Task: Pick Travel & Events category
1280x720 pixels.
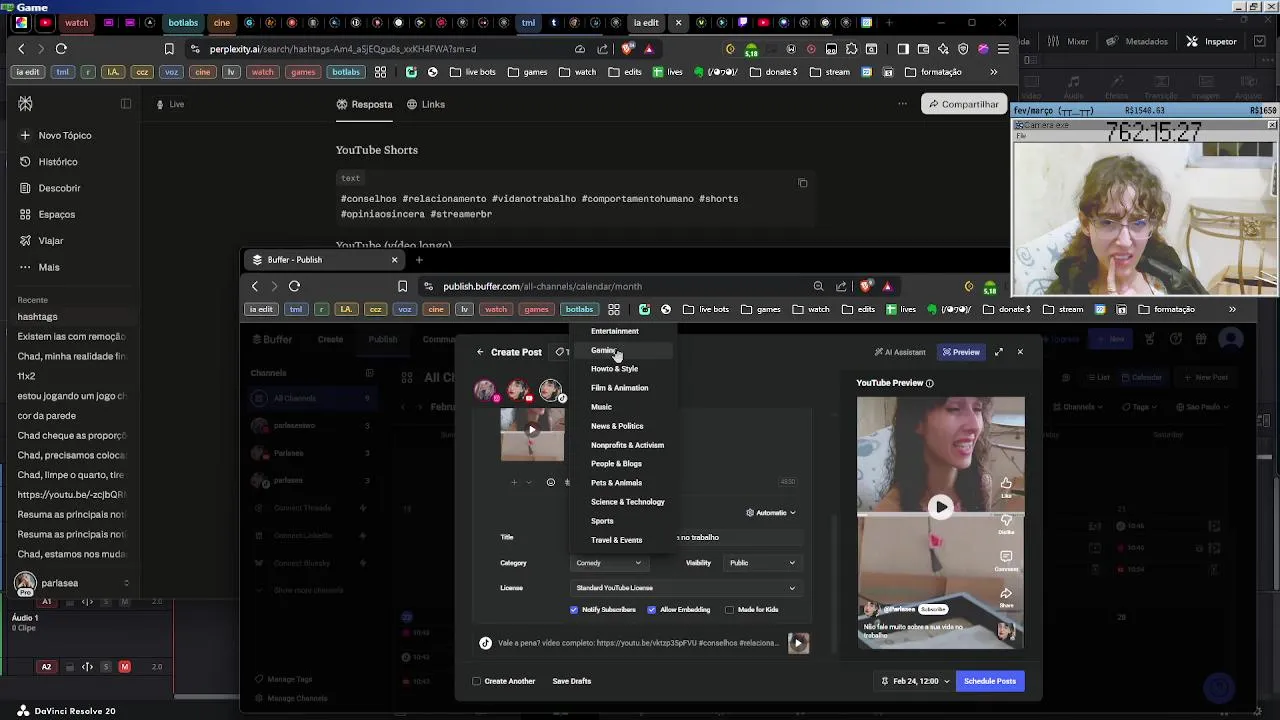Action: (616, 540)
